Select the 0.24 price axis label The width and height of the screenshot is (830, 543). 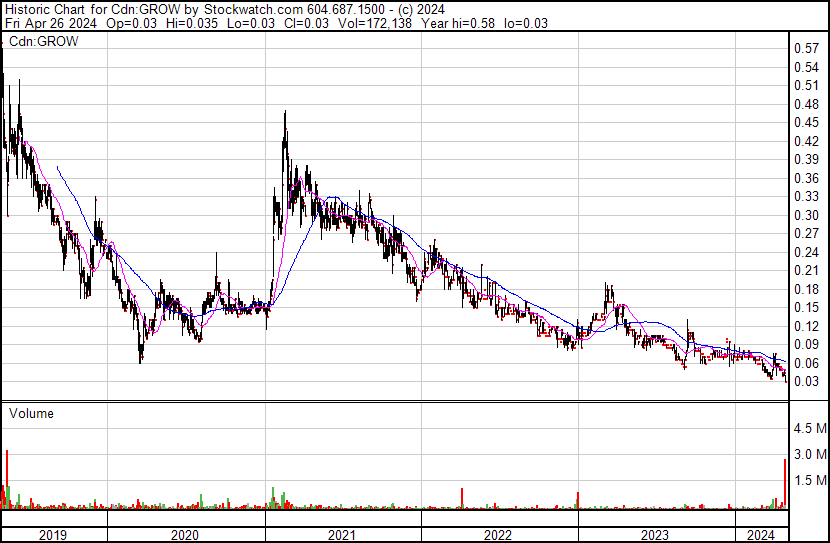tap(807, 252)
